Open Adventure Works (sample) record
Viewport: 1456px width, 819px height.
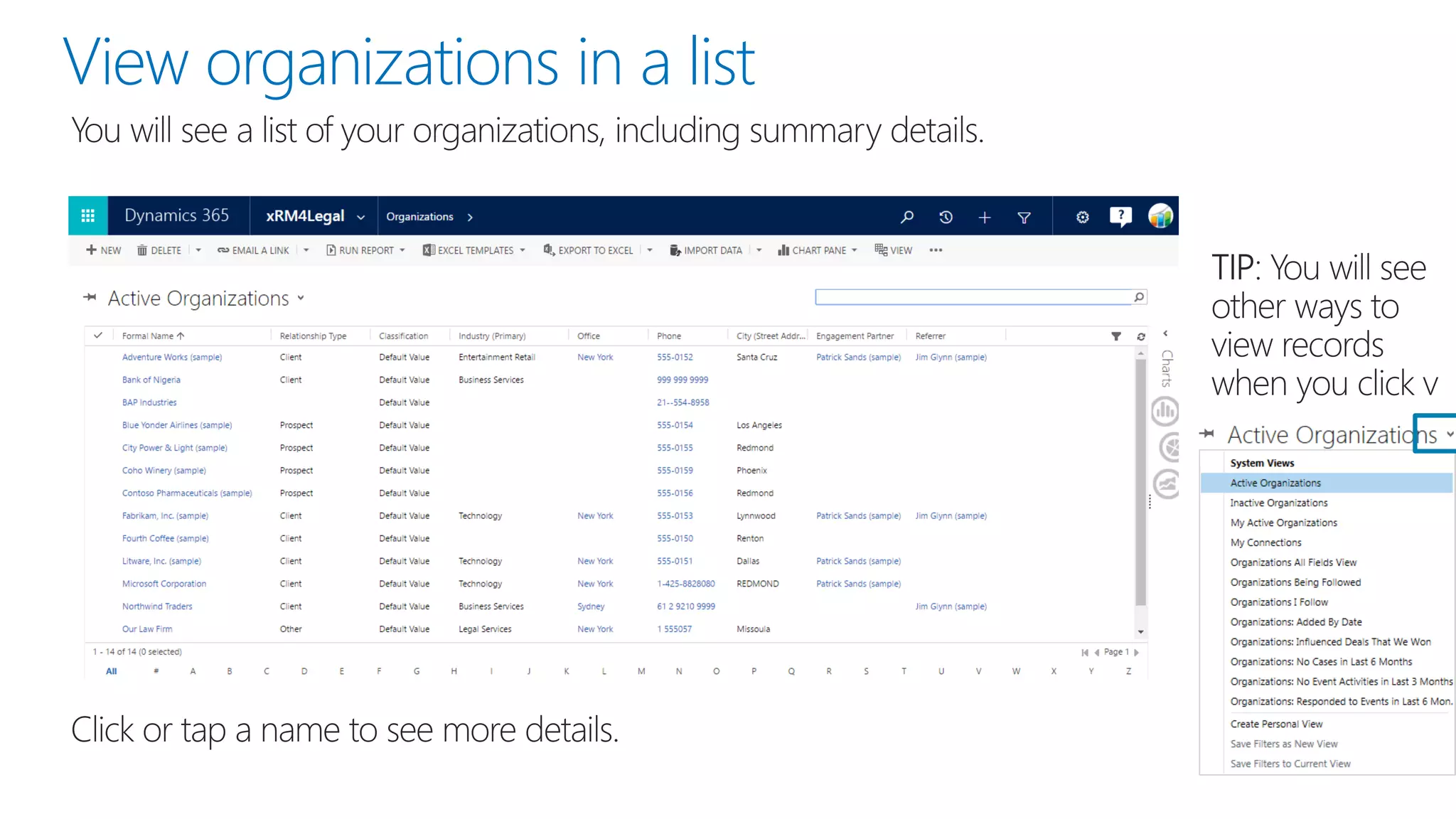tap(172, 358)
